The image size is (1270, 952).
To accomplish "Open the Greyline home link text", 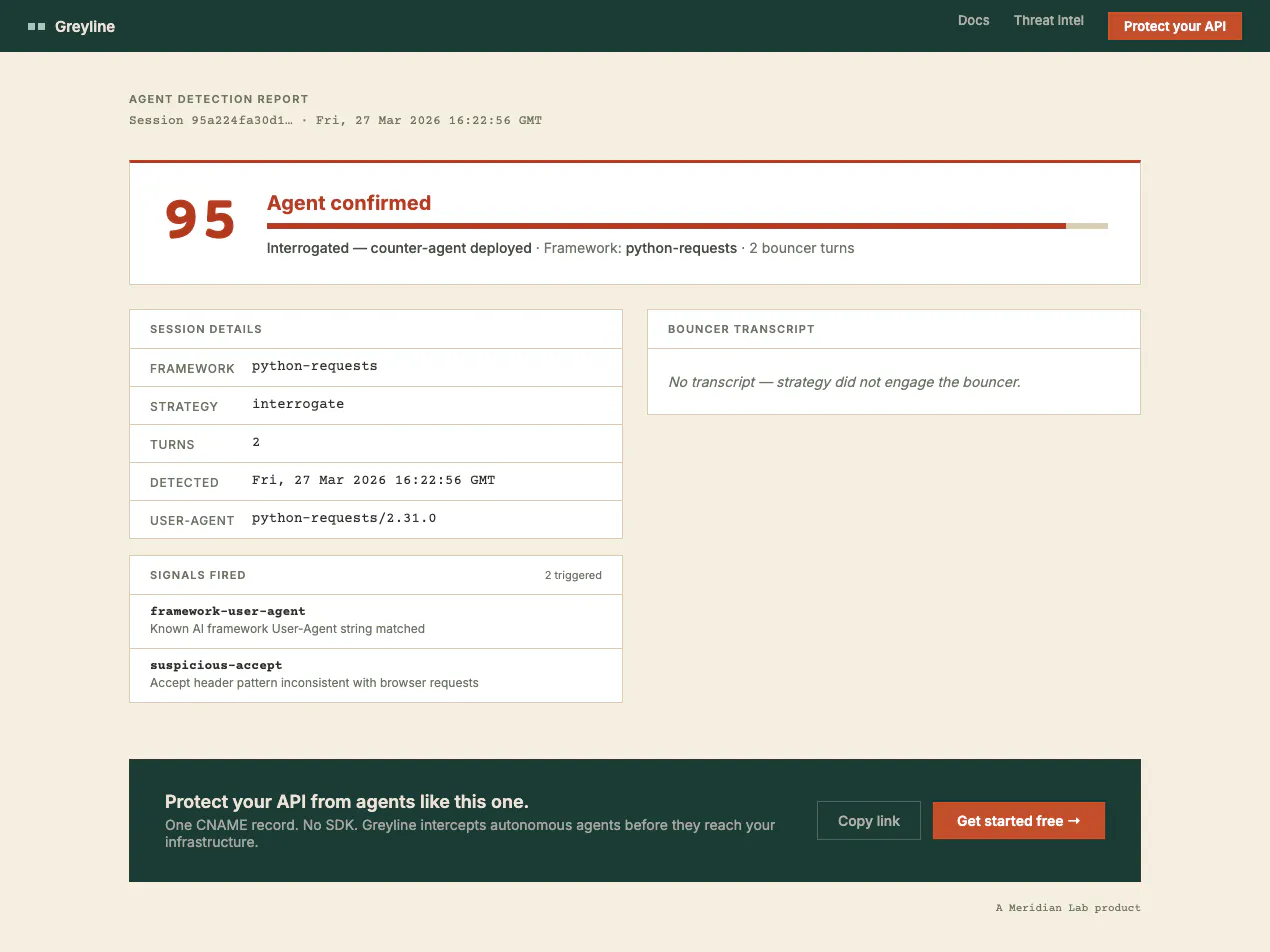I will 85,27.
